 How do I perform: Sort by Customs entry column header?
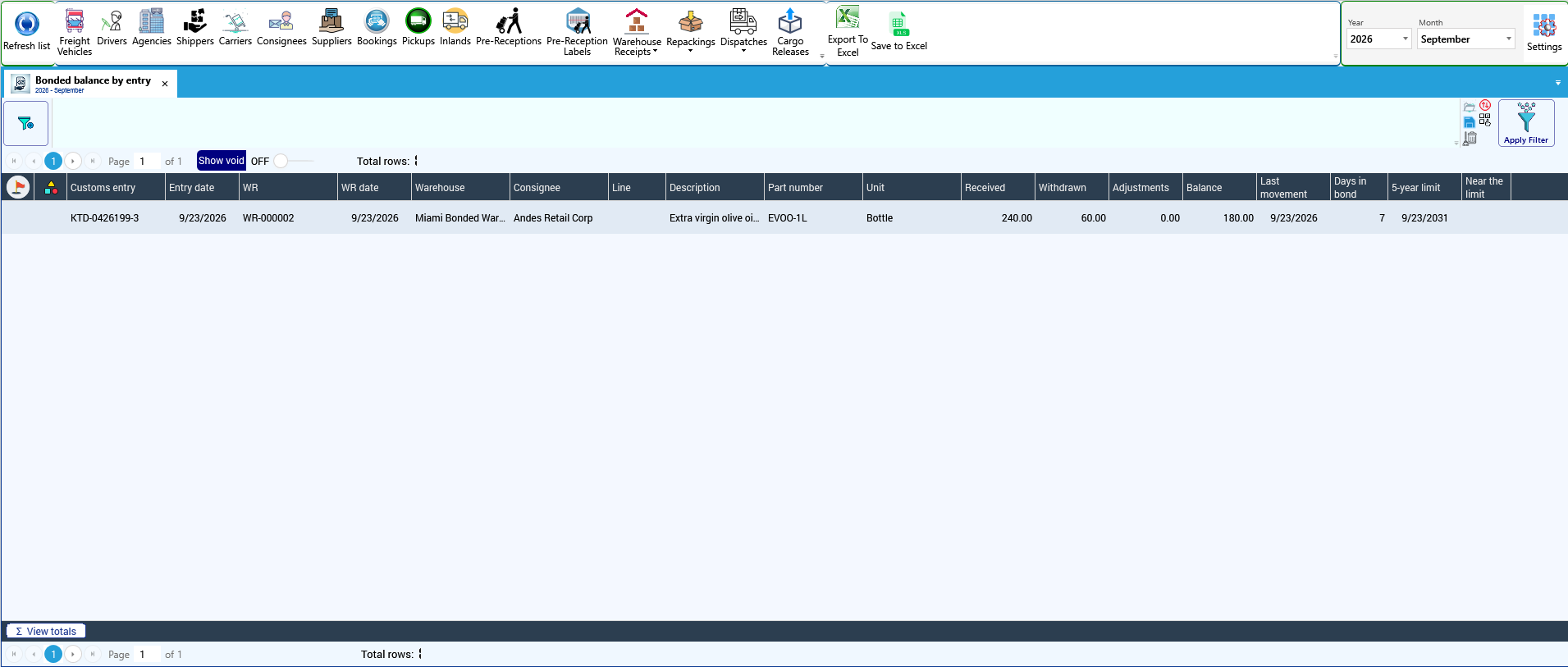point(116,187)
